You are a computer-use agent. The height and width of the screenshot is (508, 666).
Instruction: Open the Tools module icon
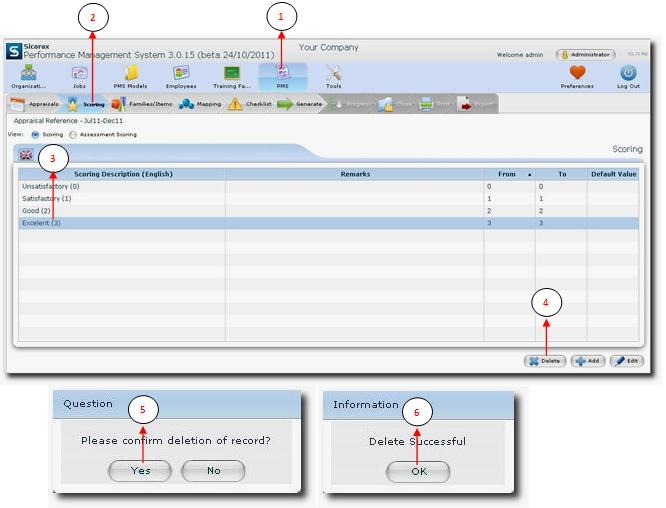point(334,74)
